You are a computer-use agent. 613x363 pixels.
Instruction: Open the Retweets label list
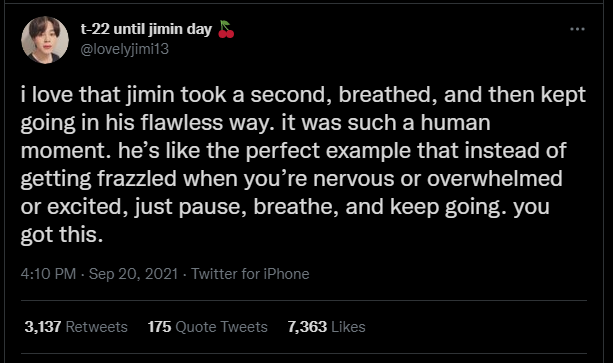pos(97,327)
